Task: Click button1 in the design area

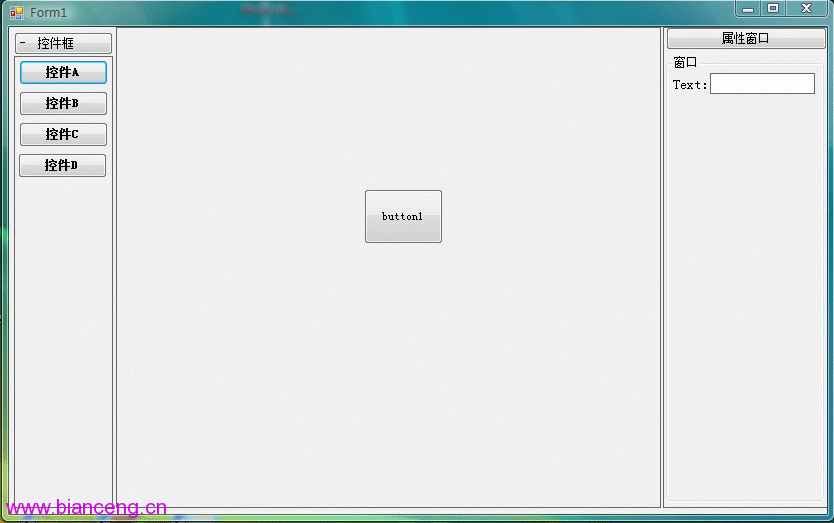Action: pyautogui.click(x=403, y=217)
